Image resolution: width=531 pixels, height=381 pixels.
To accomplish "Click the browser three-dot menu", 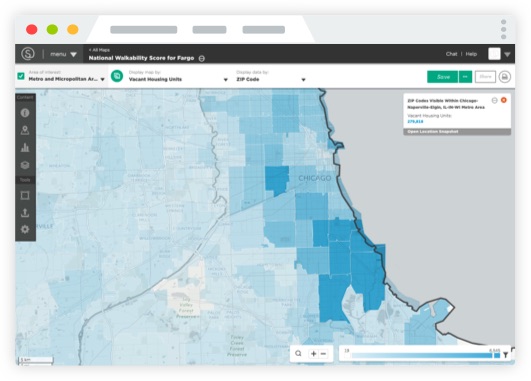I will [504, 29].
